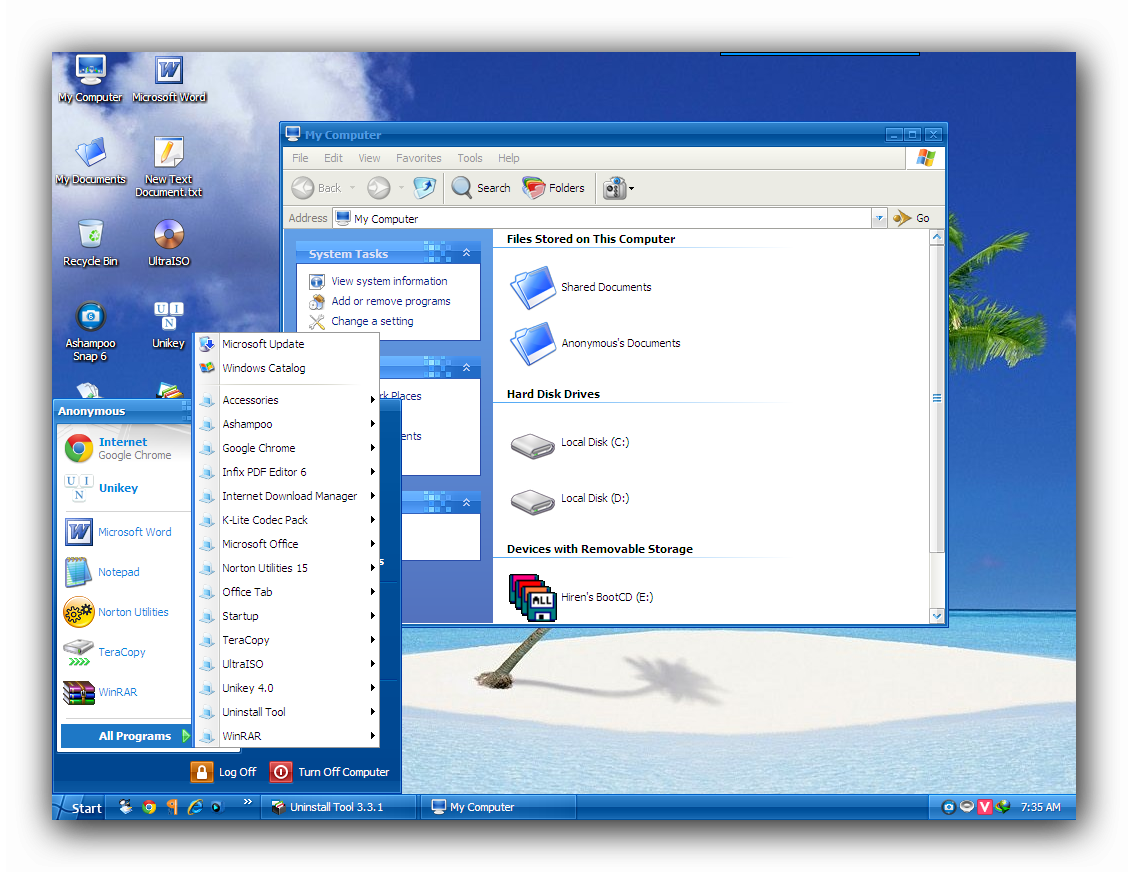Image resolution: width=1128 pixels, height=872 pixels.
Task: Launch Unikey desktop shortcut
Action: [169, 324]
